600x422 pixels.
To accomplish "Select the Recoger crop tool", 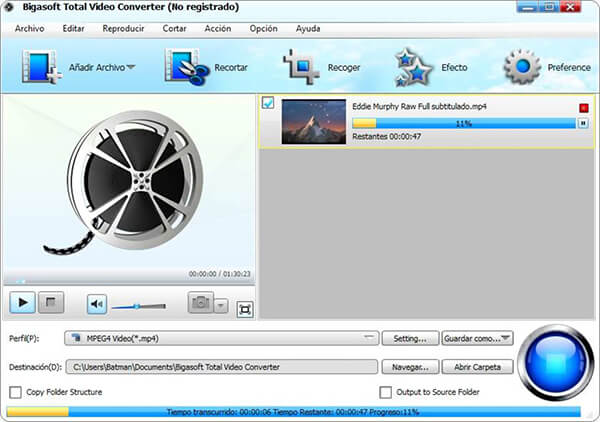I will pyautogui.click(x=301, y=68).
